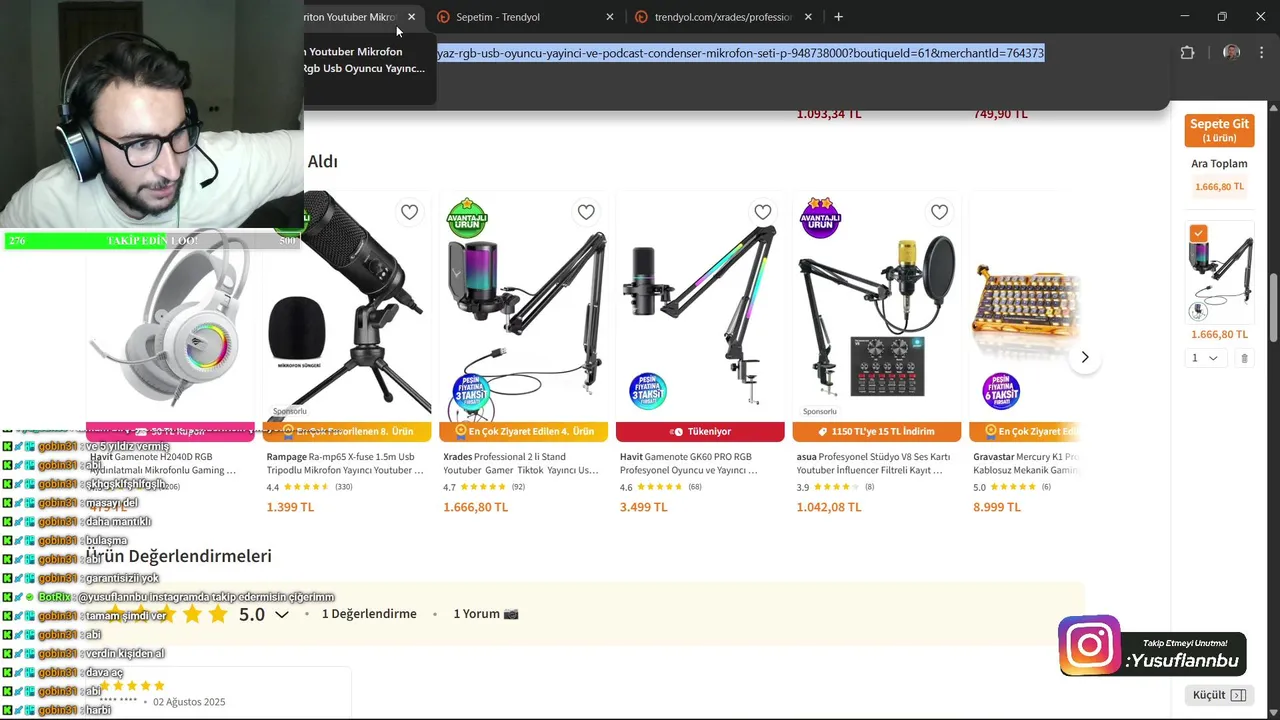Open the cart item microphone thumbnail

pyautogui.click(x=1220, y=272)
